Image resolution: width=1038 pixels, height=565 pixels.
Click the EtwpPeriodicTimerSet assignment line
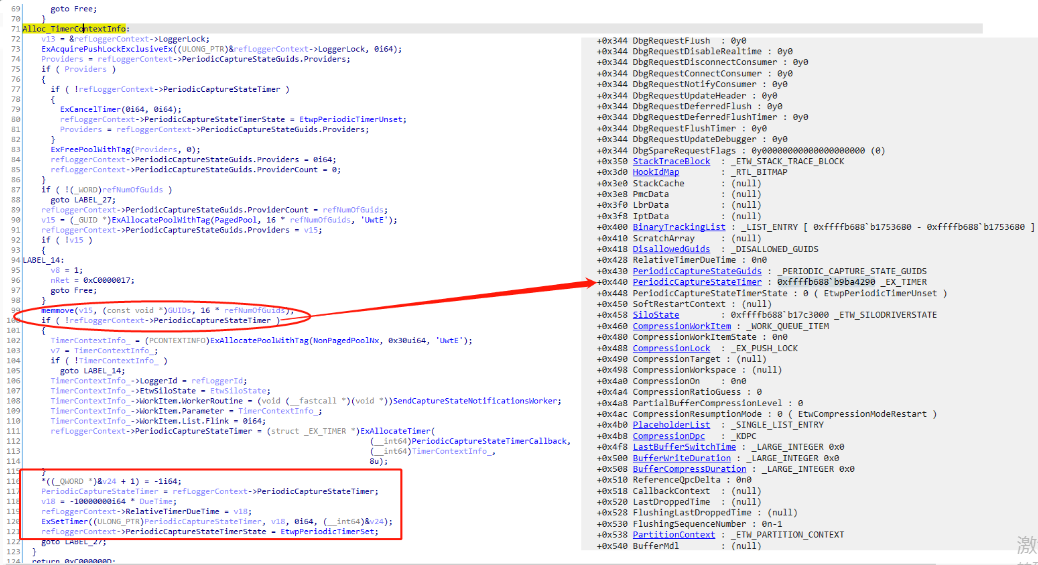pyautogui.click(x=210, y=531)
